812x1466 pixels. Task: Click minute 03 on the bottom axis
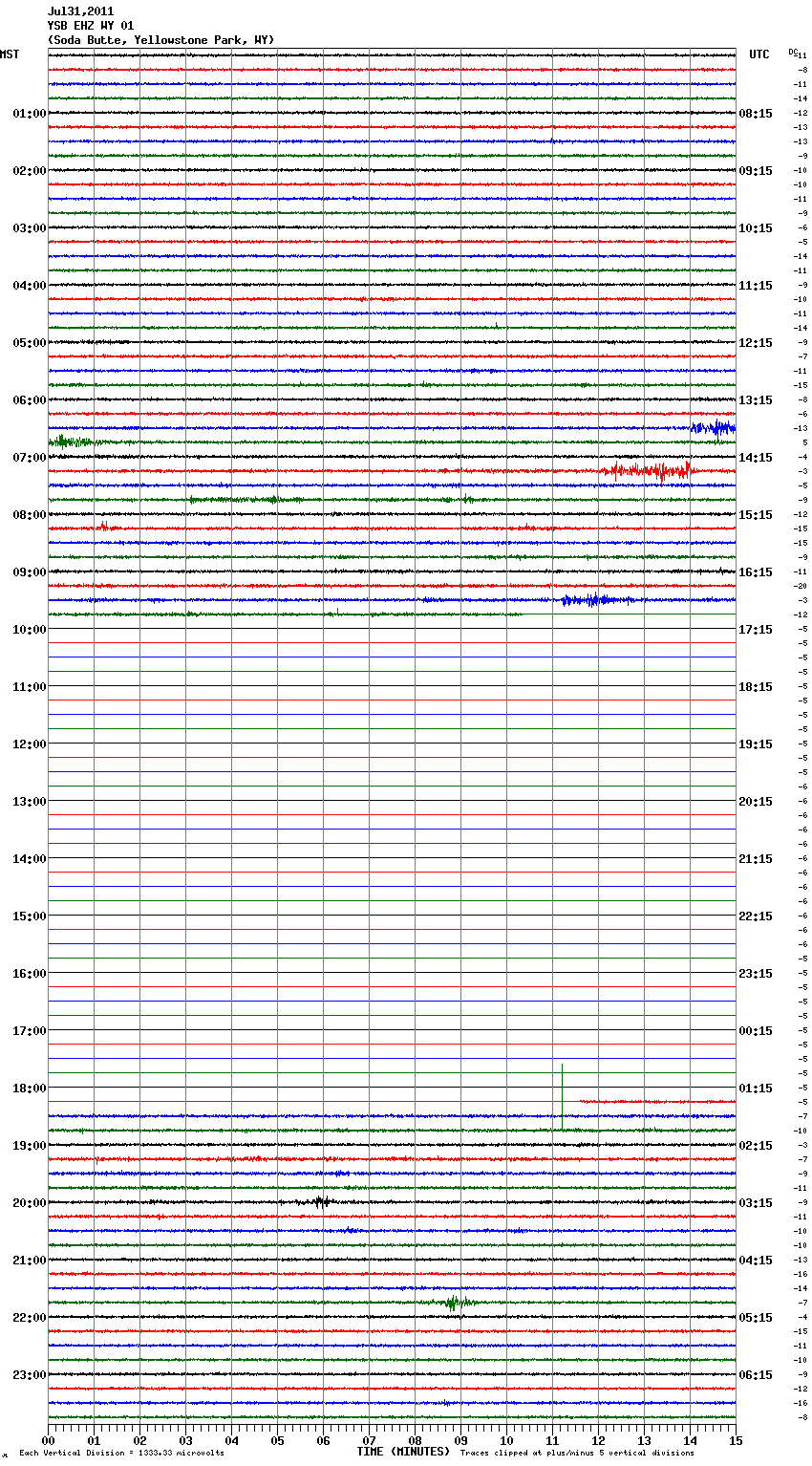click(185, 1440)
